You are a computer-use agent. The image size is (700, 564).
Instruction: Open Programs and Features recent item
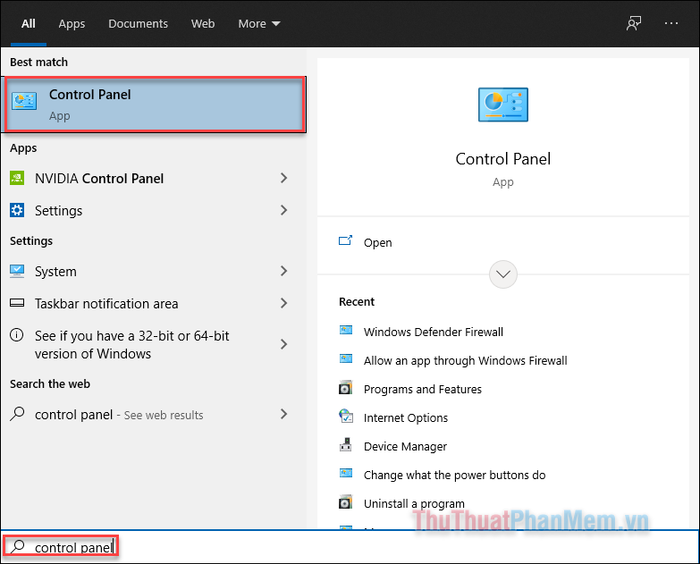(x=422, y=389)
